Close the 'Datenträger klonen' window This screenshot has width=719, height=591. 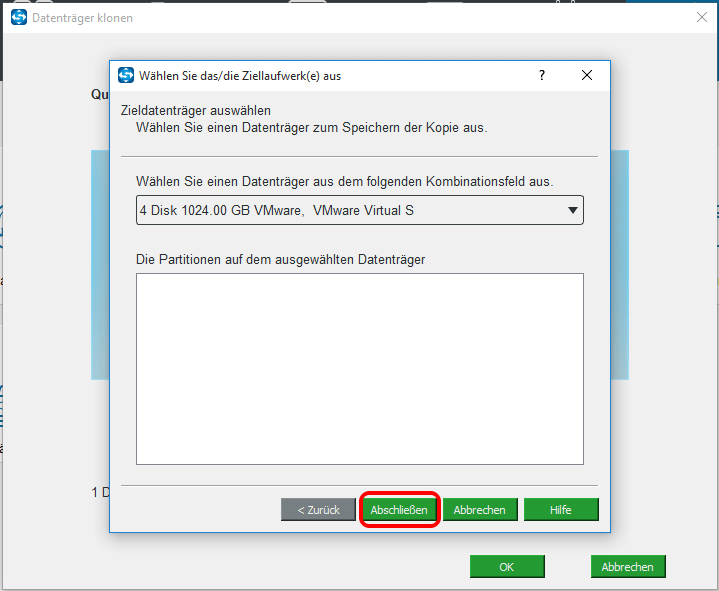701,17
